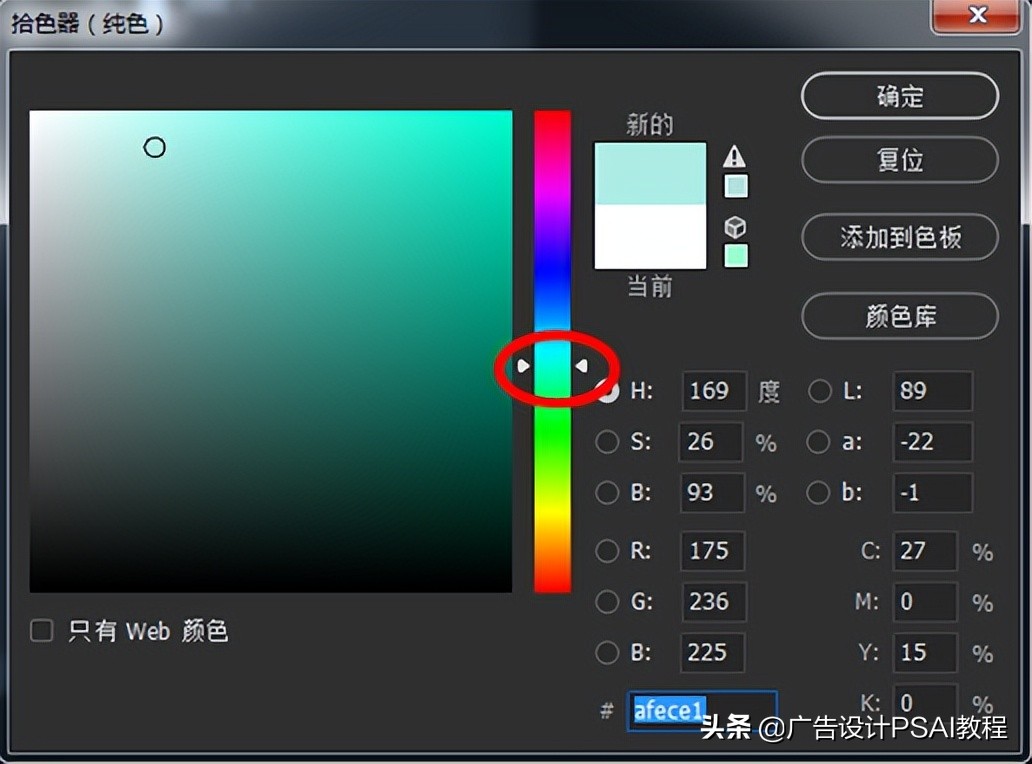Select the gamut-corrected color swatch below warning
This screenshot has width=1032, height=764.
pos(736,186)
